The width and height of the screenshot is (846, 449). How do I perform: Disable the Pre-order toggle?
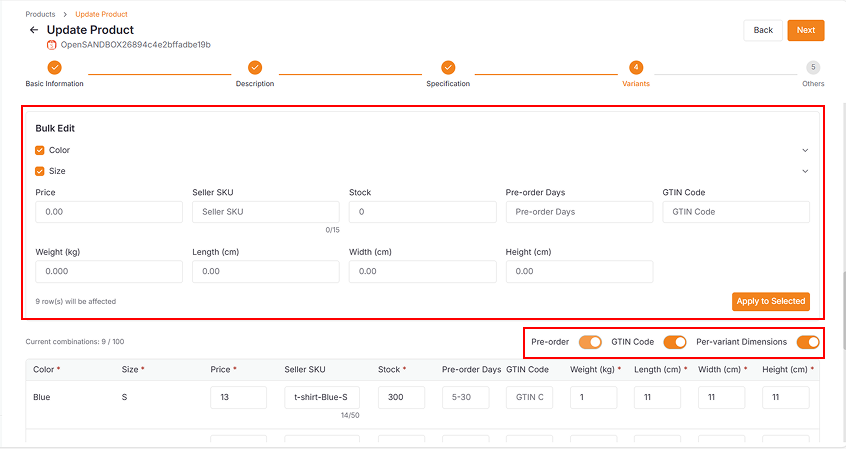[x=590, y=342]
